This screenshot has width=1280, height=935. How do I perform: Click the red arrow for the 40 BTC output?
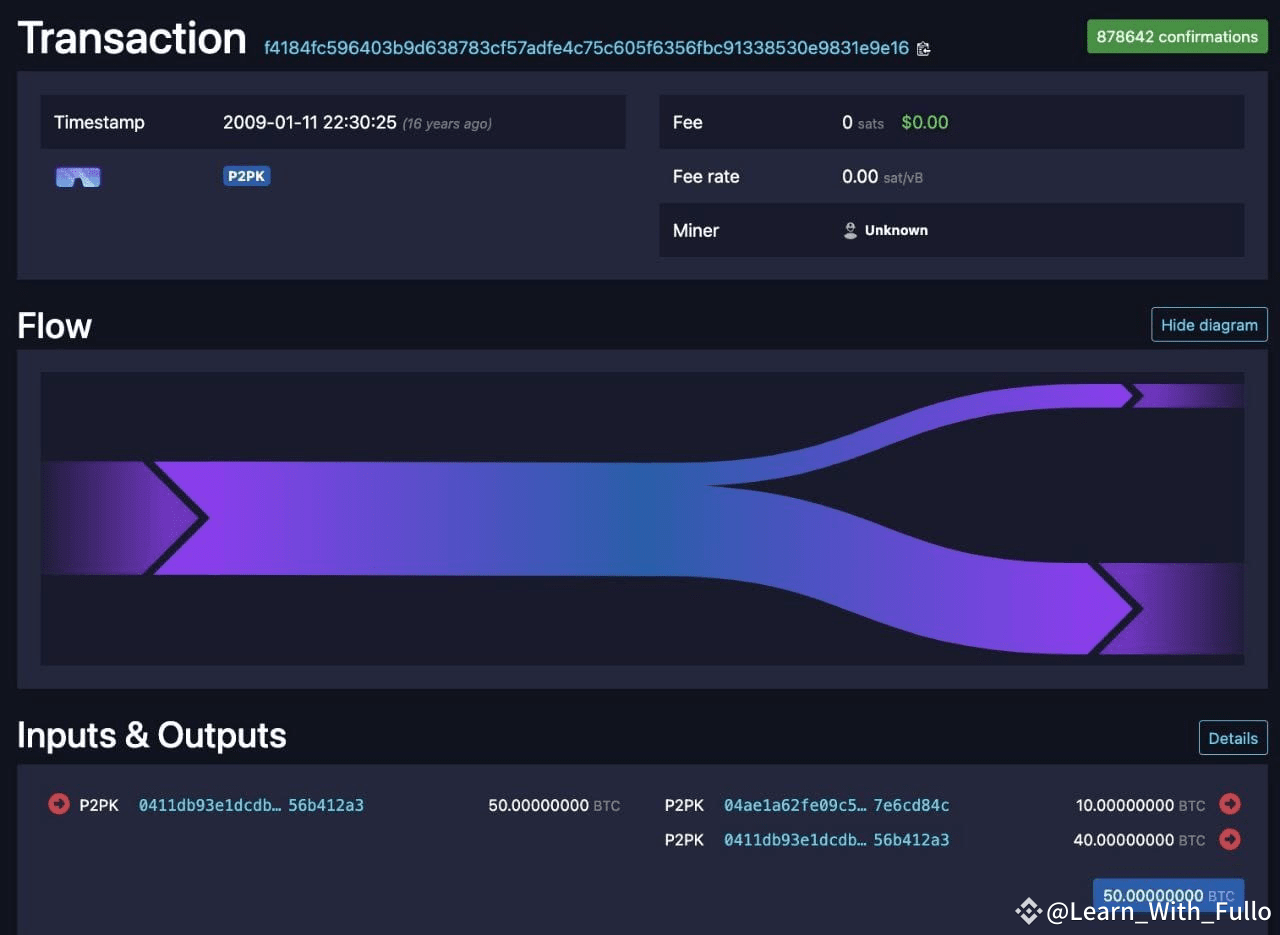click(x=1230, y=840)
